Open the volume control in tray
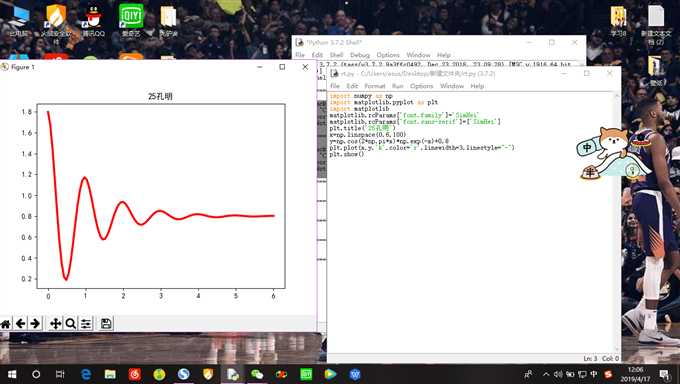Screen dimensions: 680x384 pyautogui.click(x=558, y=374)
